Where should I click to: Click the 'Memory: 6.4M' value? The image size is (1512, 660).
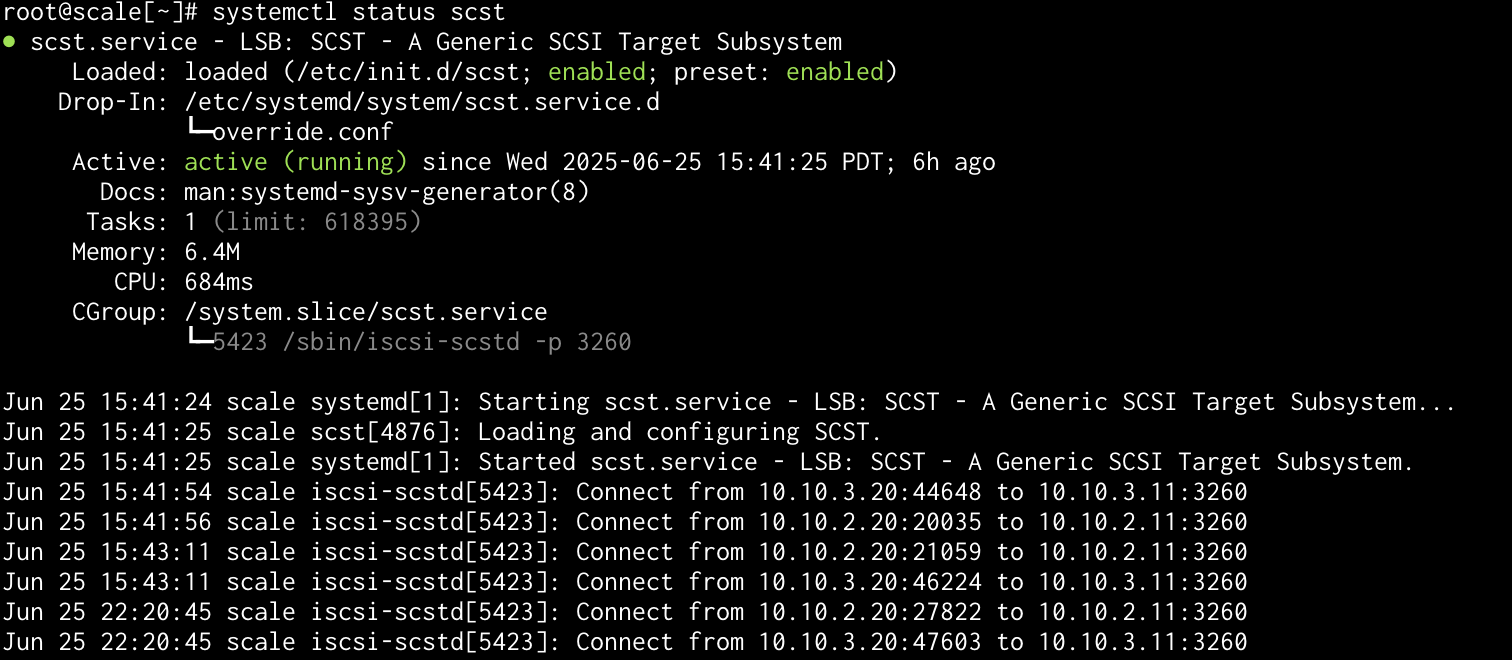212,252
